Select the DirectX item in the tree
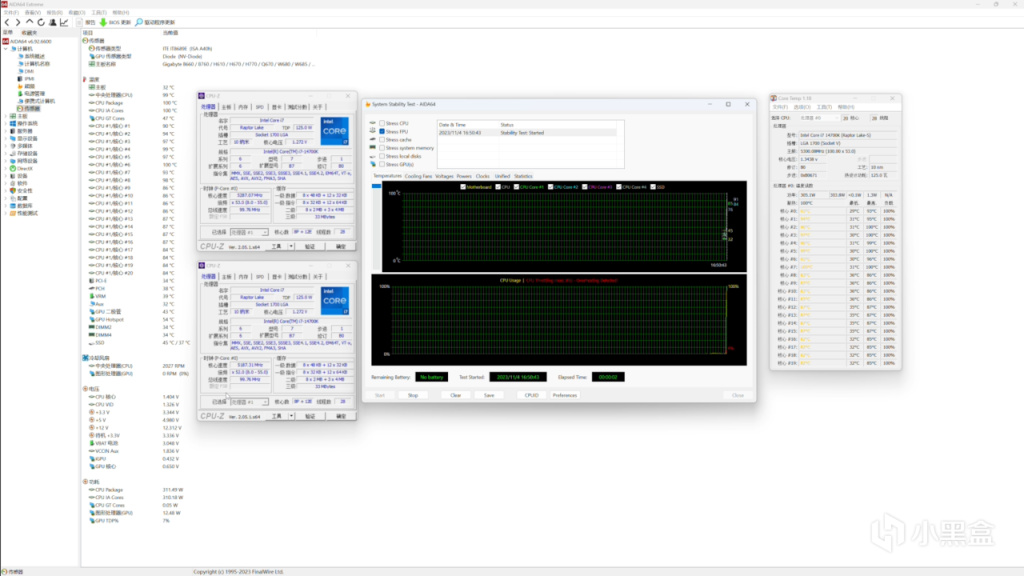Screen dimensions: 1024x576 [25, 168]
